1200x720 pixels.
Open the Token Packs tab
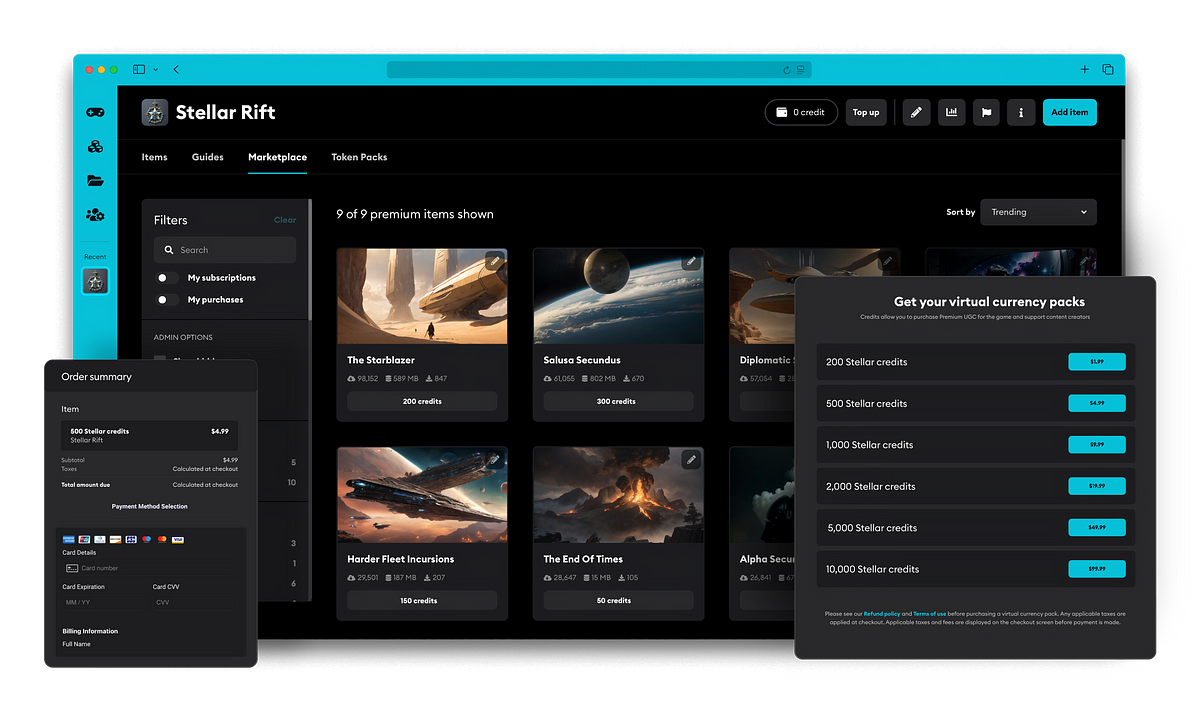(359, 157)
